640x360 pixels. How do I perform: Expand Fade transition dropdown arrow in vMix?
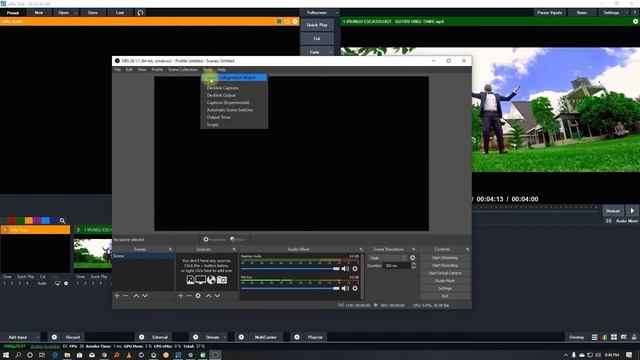click(331, 52)
